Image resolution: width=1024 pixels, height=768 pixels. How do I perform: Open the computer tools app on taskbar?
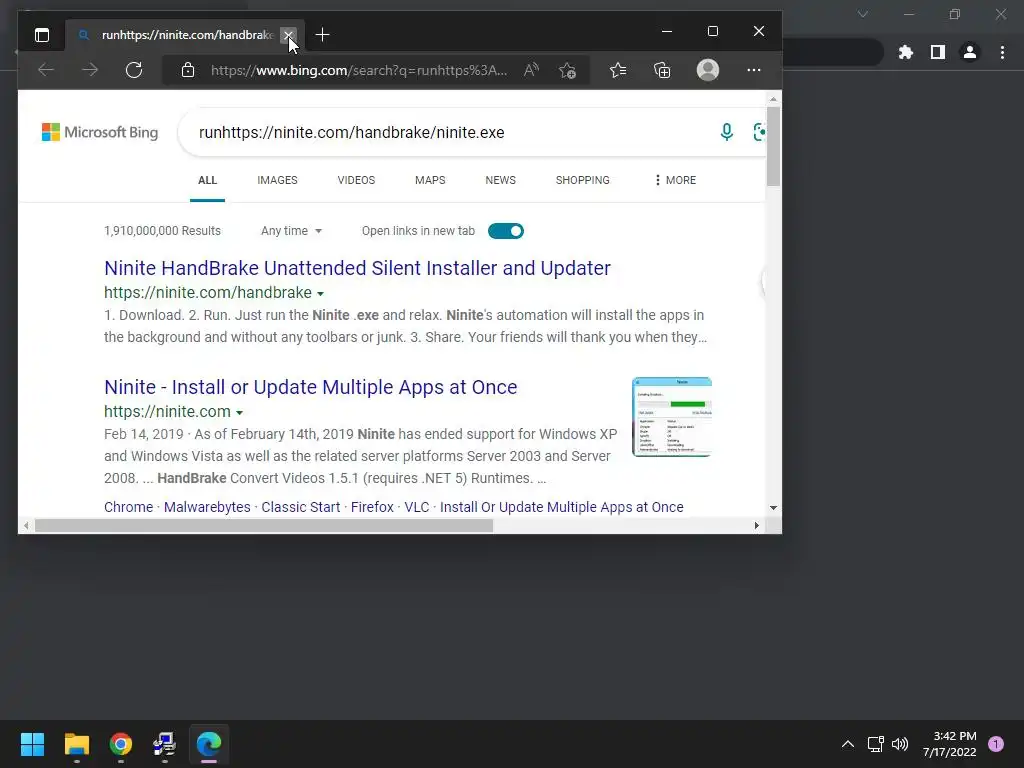click(x=165, y=744)
